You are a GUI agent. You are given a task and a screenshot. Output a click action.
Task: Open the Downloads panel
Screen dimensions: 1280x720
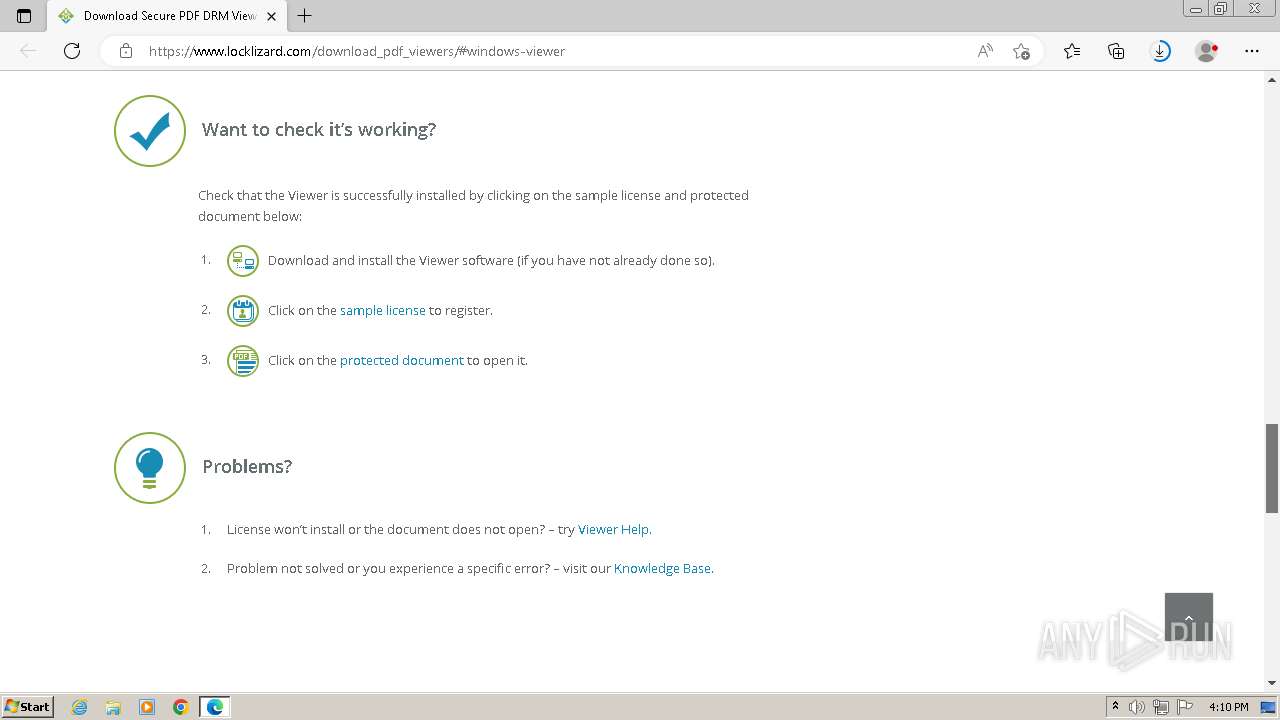[x=1161, y=51]
